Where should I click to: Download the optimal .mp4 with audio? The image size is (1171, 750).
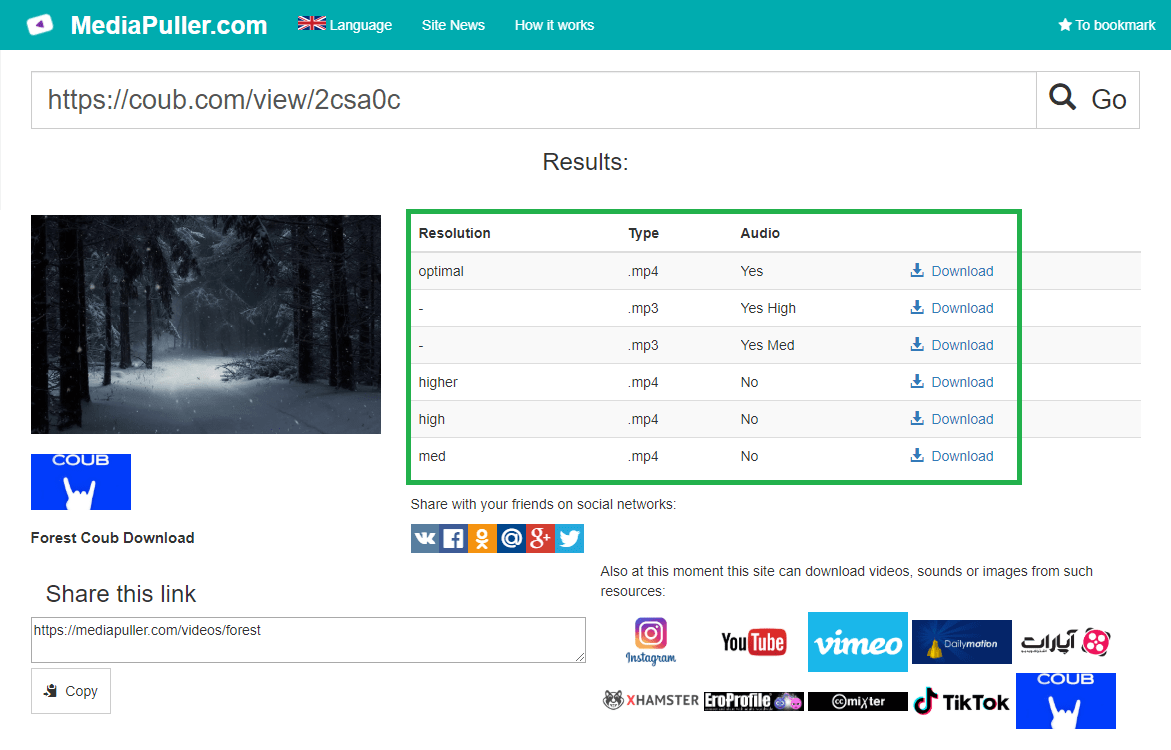952,271
